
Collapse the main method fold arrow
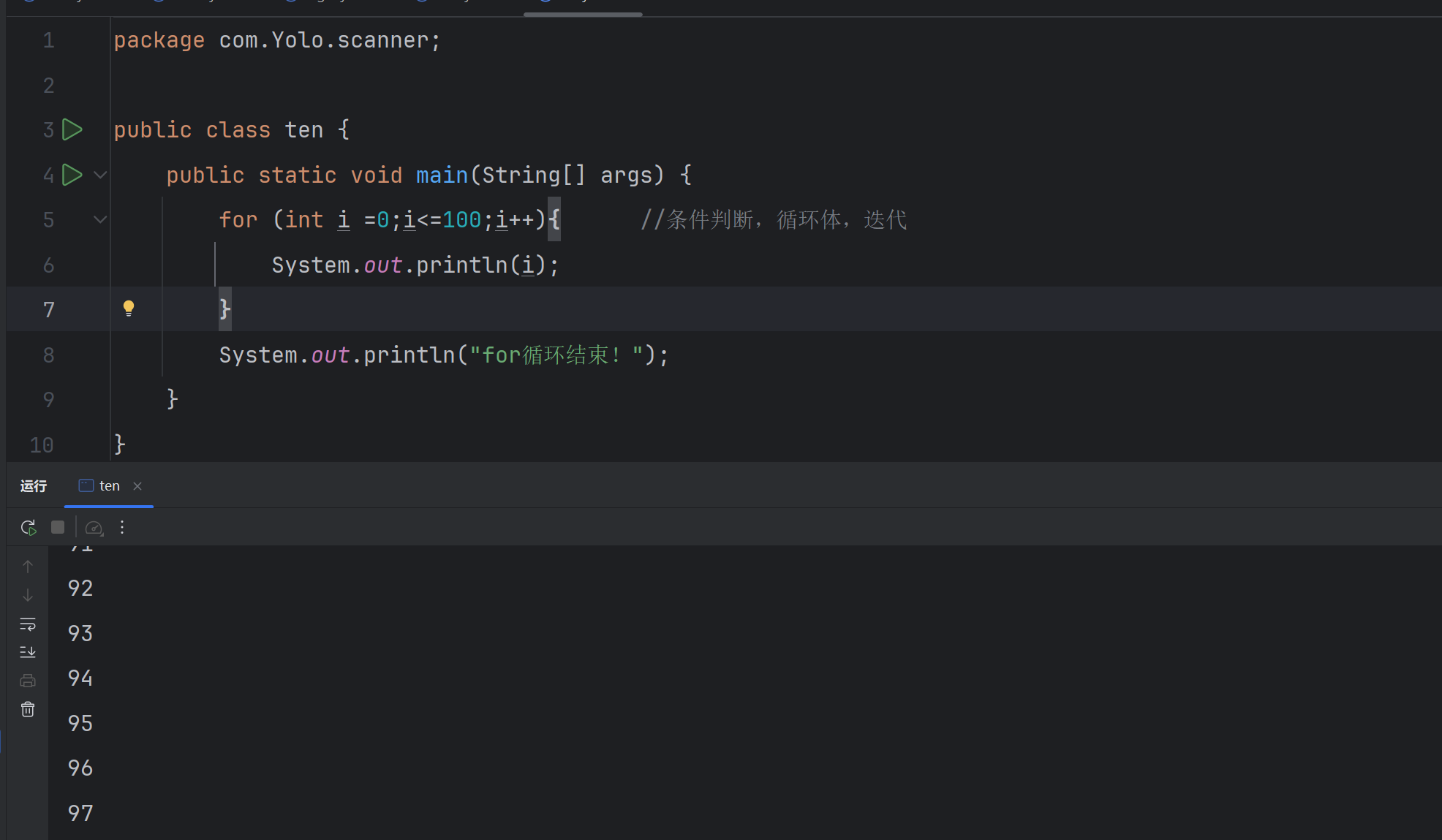pyautogui.click(x=100, y=175)
